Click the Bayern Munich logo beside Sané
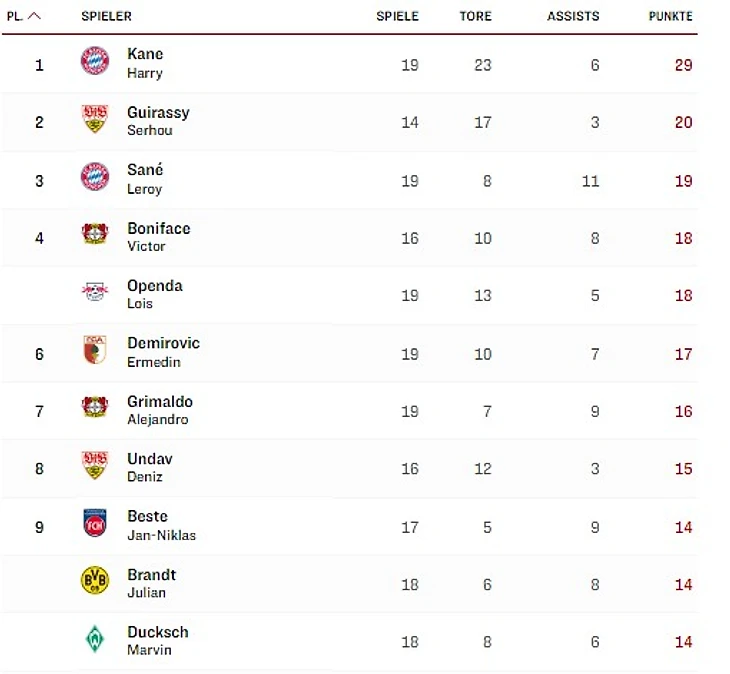Screen dimensions: 730x674 click(x=95, y=177)
